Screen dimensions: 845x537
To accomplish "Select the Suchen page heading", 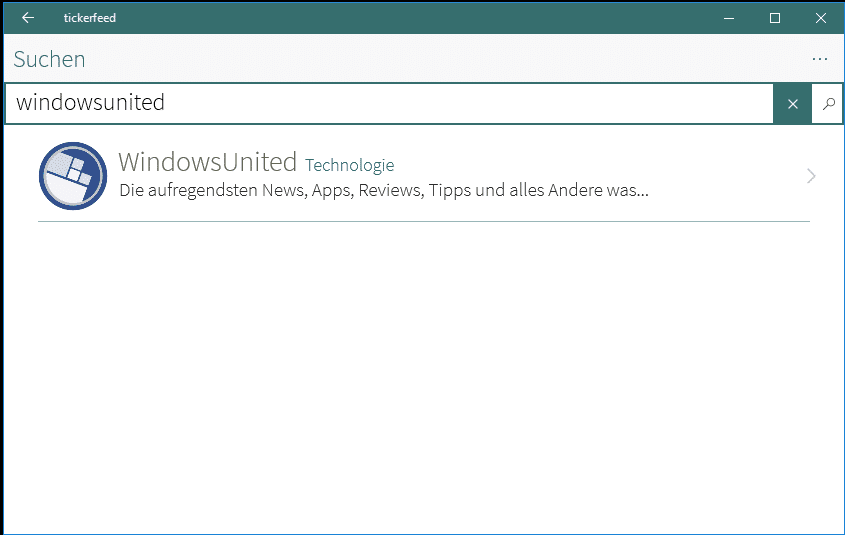I will point(50,59).
